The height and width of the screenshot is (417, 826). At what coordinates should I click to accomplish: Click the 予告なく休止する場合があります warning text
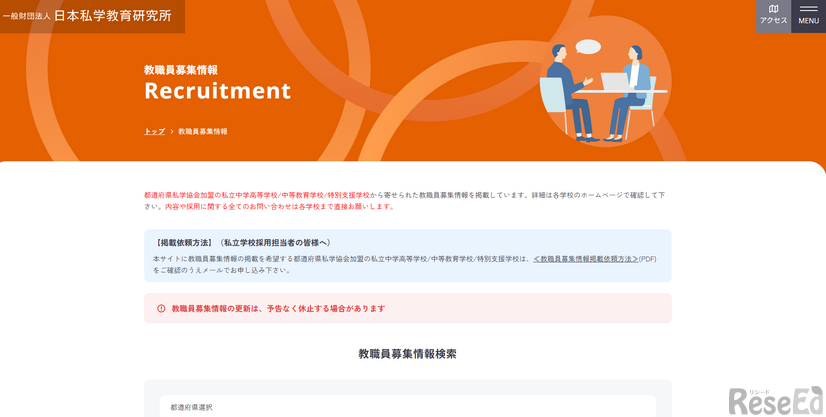coord(326,309)
